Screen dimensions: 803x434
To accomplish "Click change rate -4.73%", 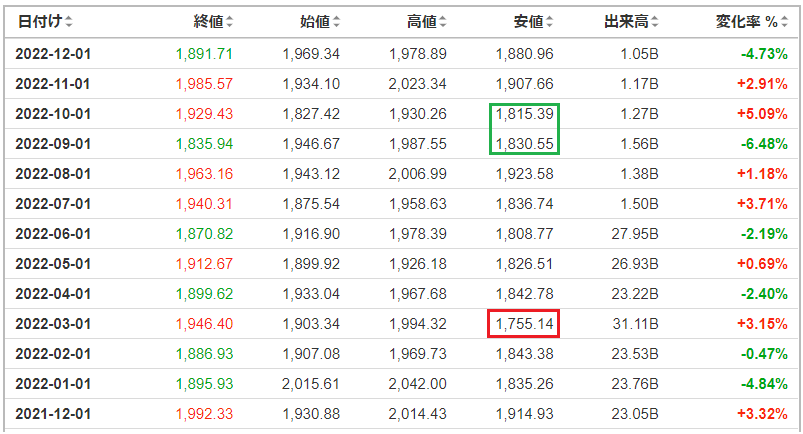I will pos(764,54).
